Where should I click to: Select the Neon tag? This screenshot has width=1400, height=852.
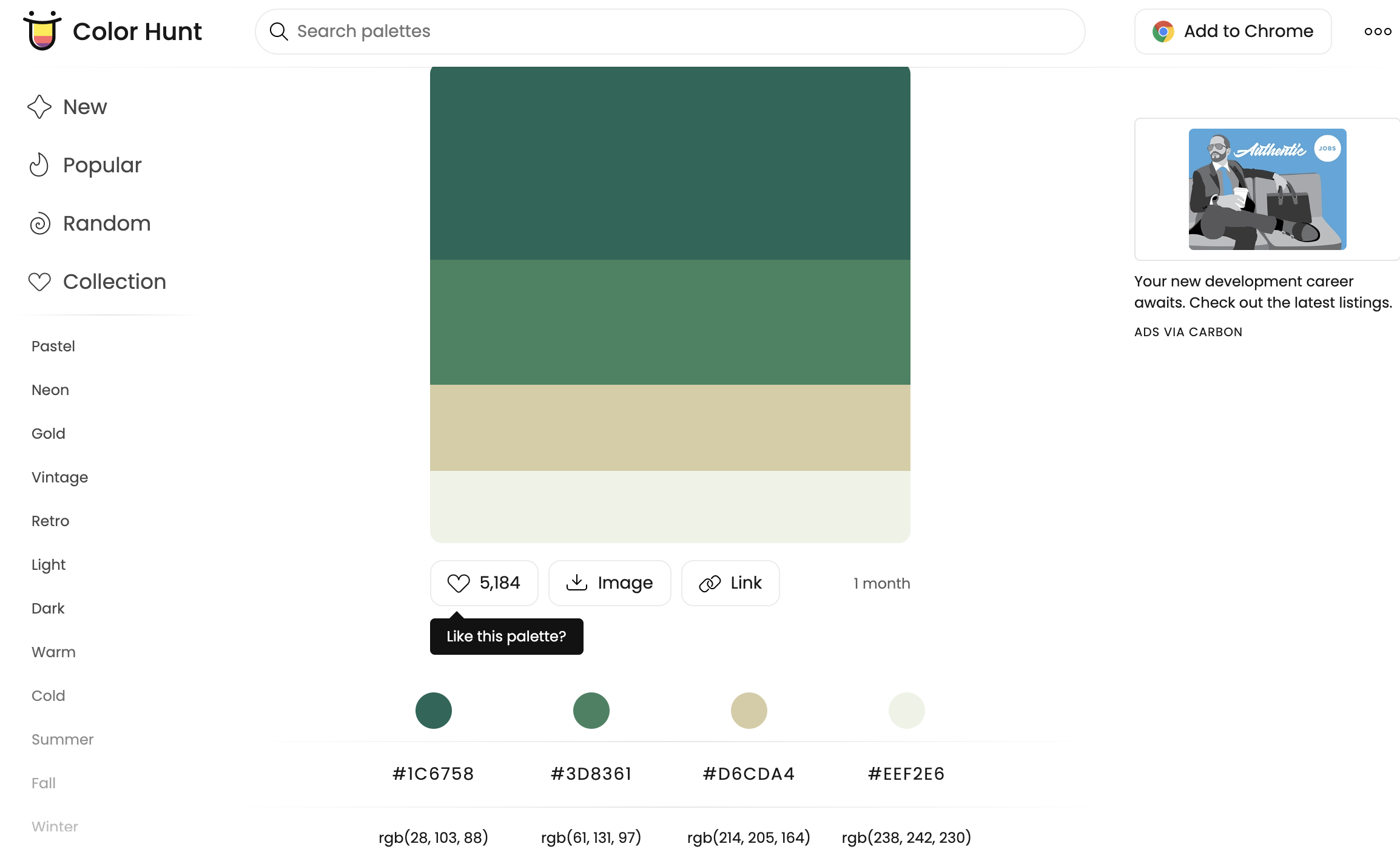point(50,390)
